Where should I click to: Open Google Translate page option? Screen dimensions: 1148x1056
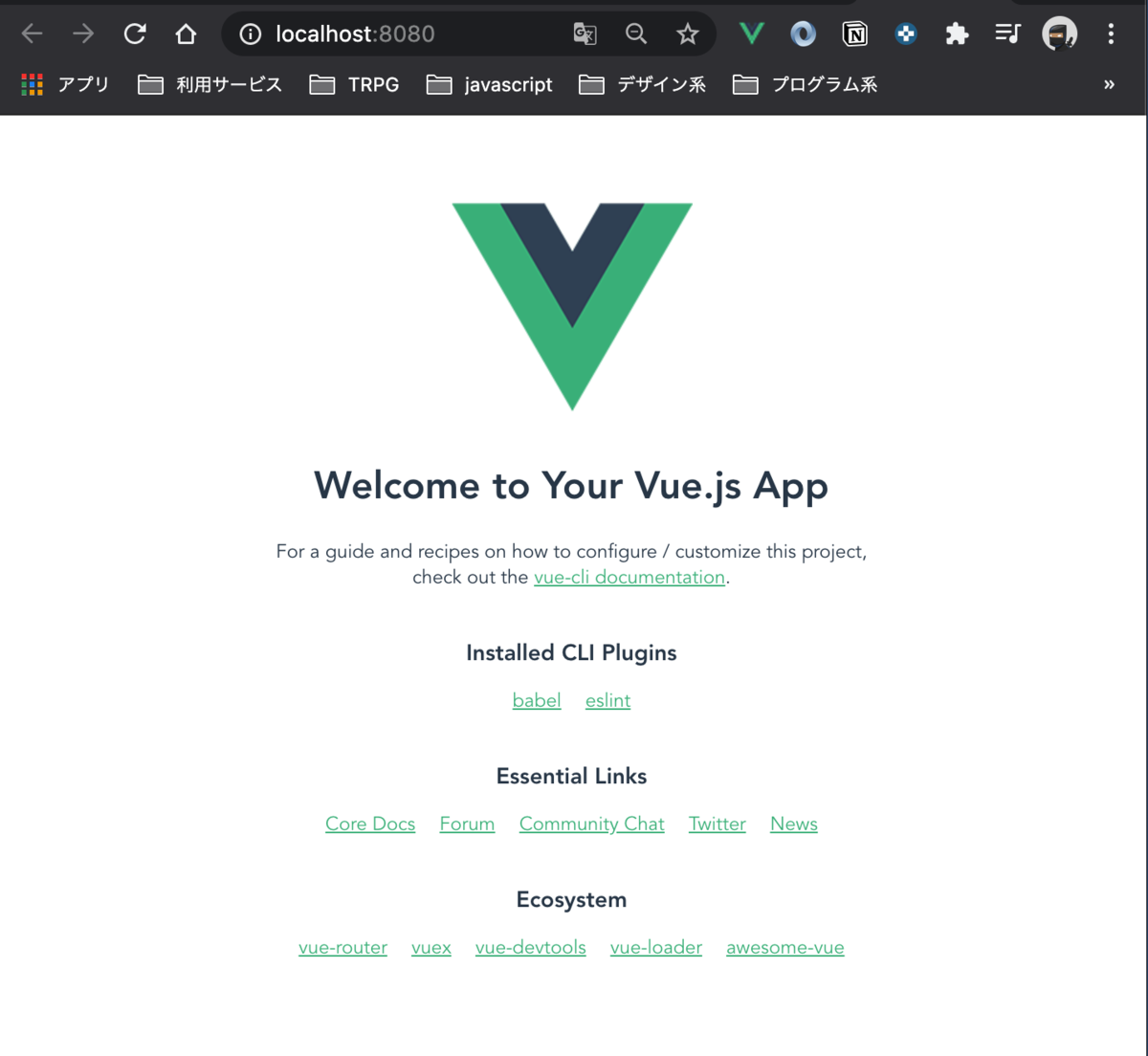(585, 34)
